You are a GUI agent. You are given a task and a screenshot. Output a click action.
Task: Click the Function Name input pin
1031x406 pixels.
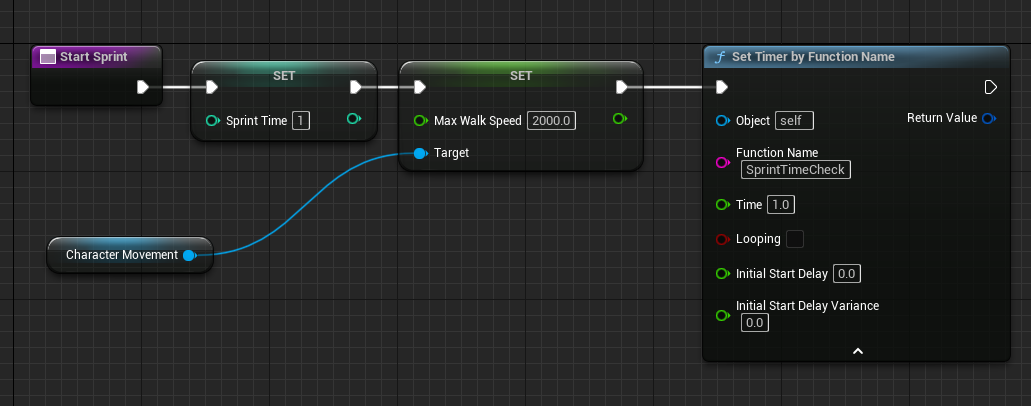723,163
